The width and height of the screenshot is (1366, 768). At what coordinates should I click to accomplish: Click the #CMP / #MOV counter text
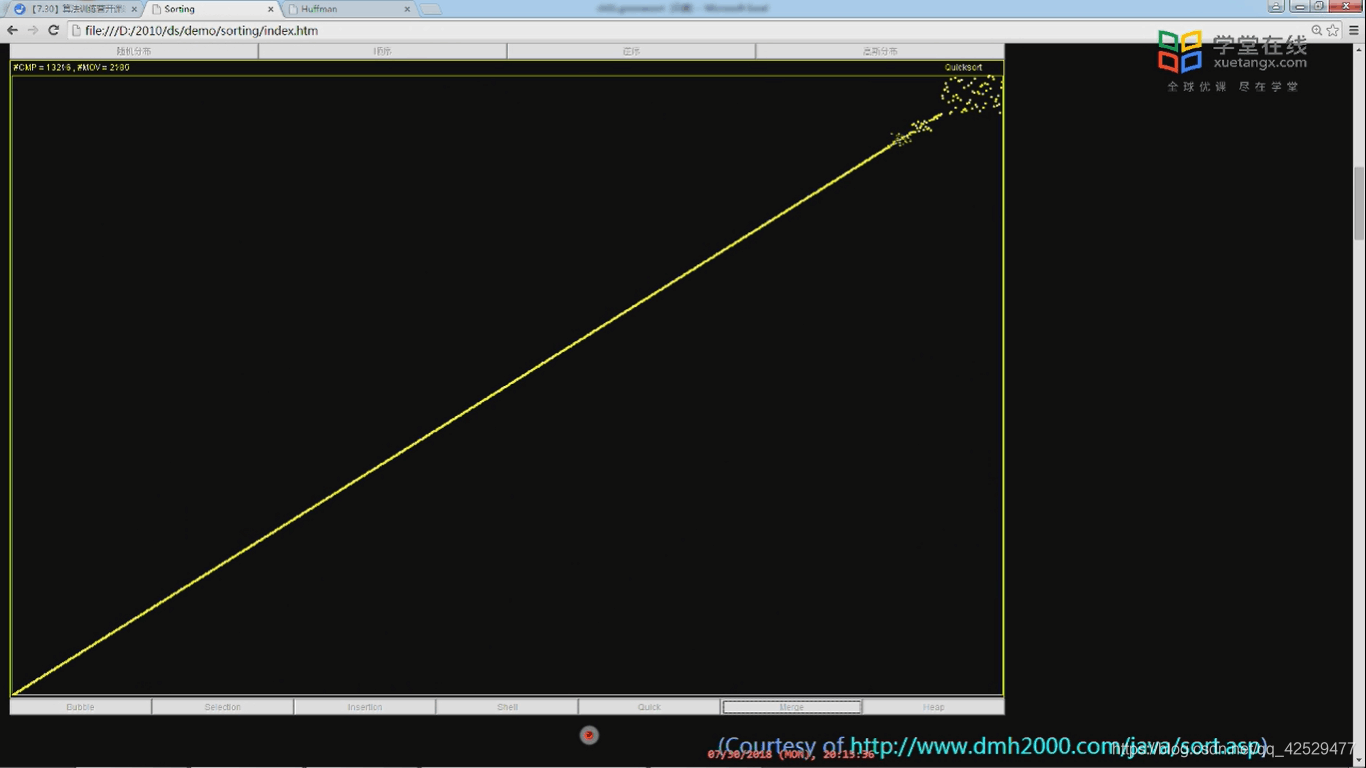pyautogui.click(x=71, y=68)
